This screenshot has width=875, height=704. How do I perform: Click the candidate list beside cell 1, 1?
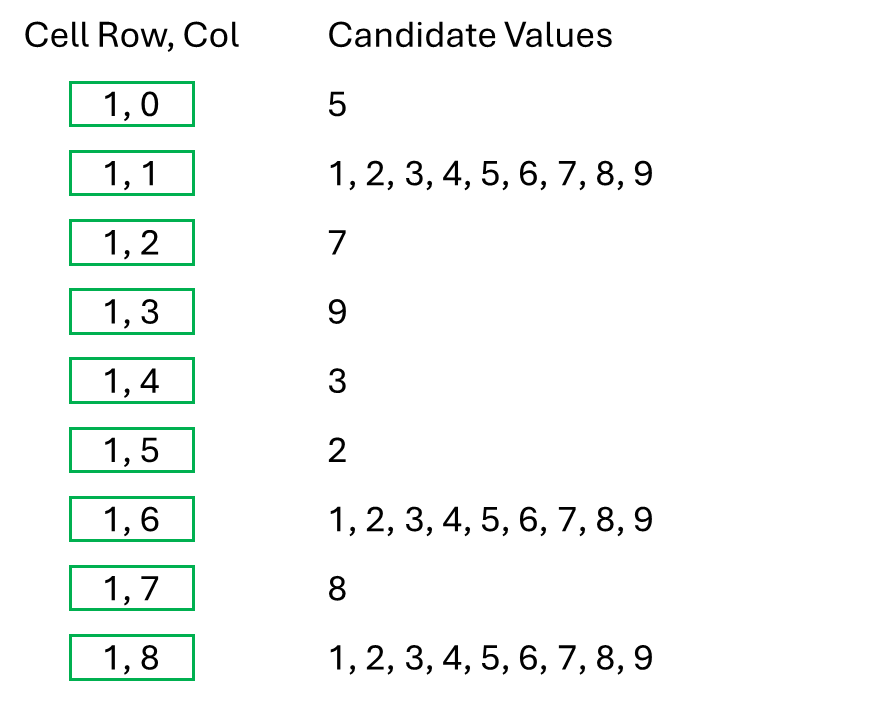point(490,174)
